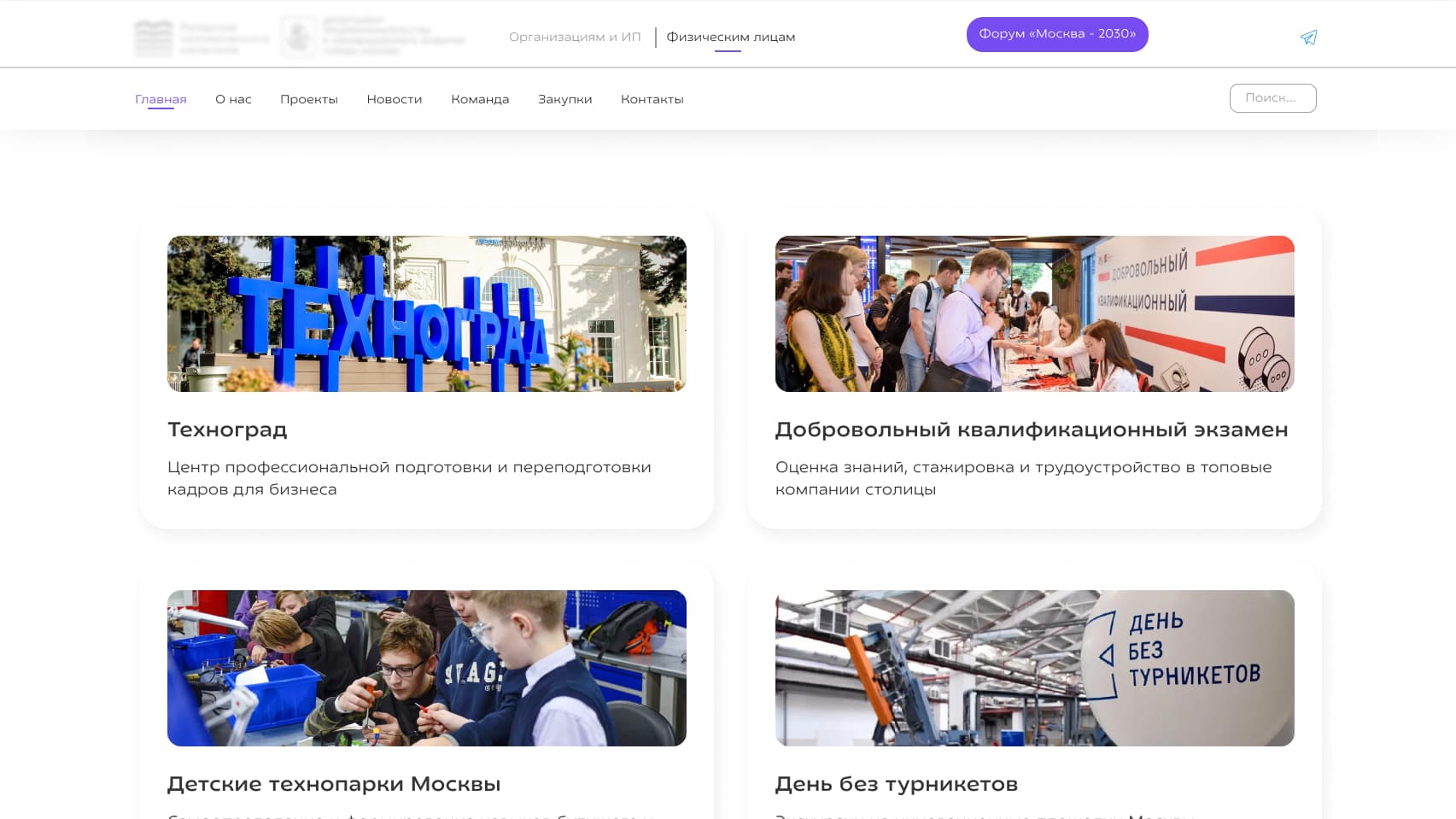
Task: Click День без турникетов card title
Action: tap(897, 784)
